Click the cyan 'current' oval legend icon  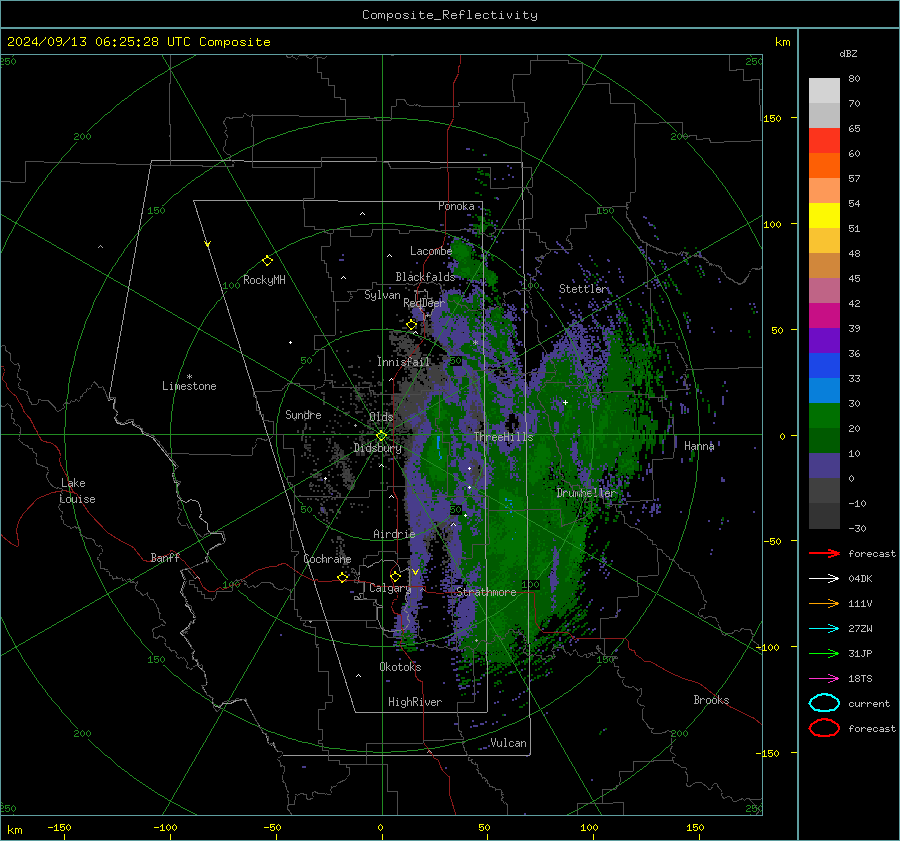824,703
